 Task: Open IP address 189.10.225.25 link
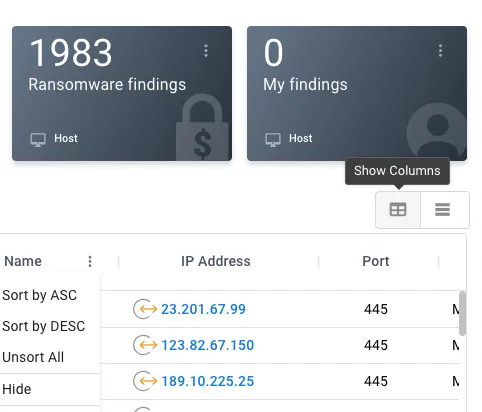pyautogui.click(x=208, y=381)
